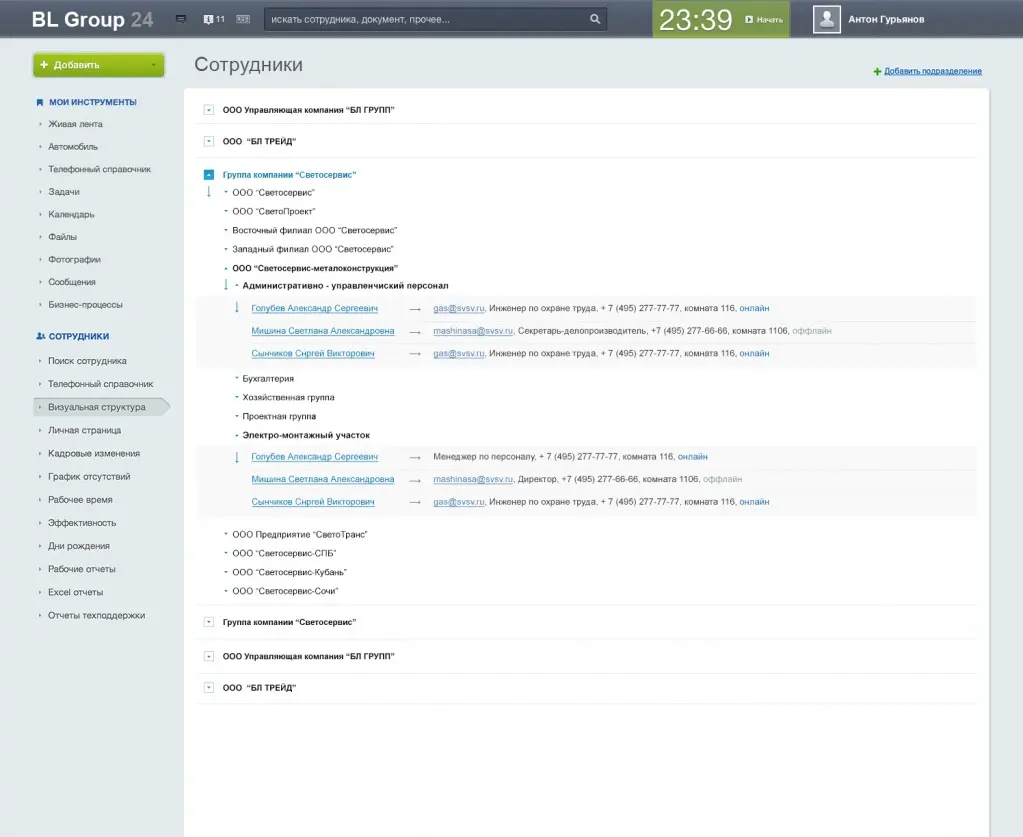The image size is (1023, 837).
Task: Click the user avatar next to Антон Гурьянов
Action: pyautogui.click(x=826, y=19)
